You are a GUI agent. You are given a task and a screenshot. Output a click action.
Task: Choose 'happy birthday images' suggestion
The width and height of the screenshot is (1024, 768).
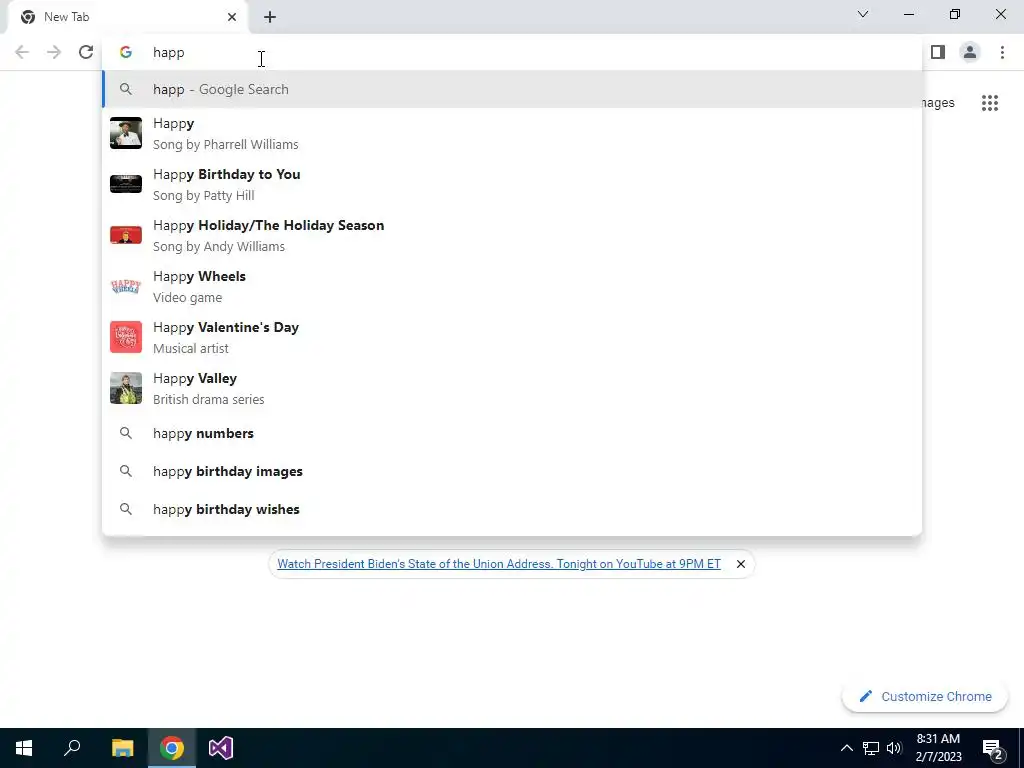click(x=512, y=471)
